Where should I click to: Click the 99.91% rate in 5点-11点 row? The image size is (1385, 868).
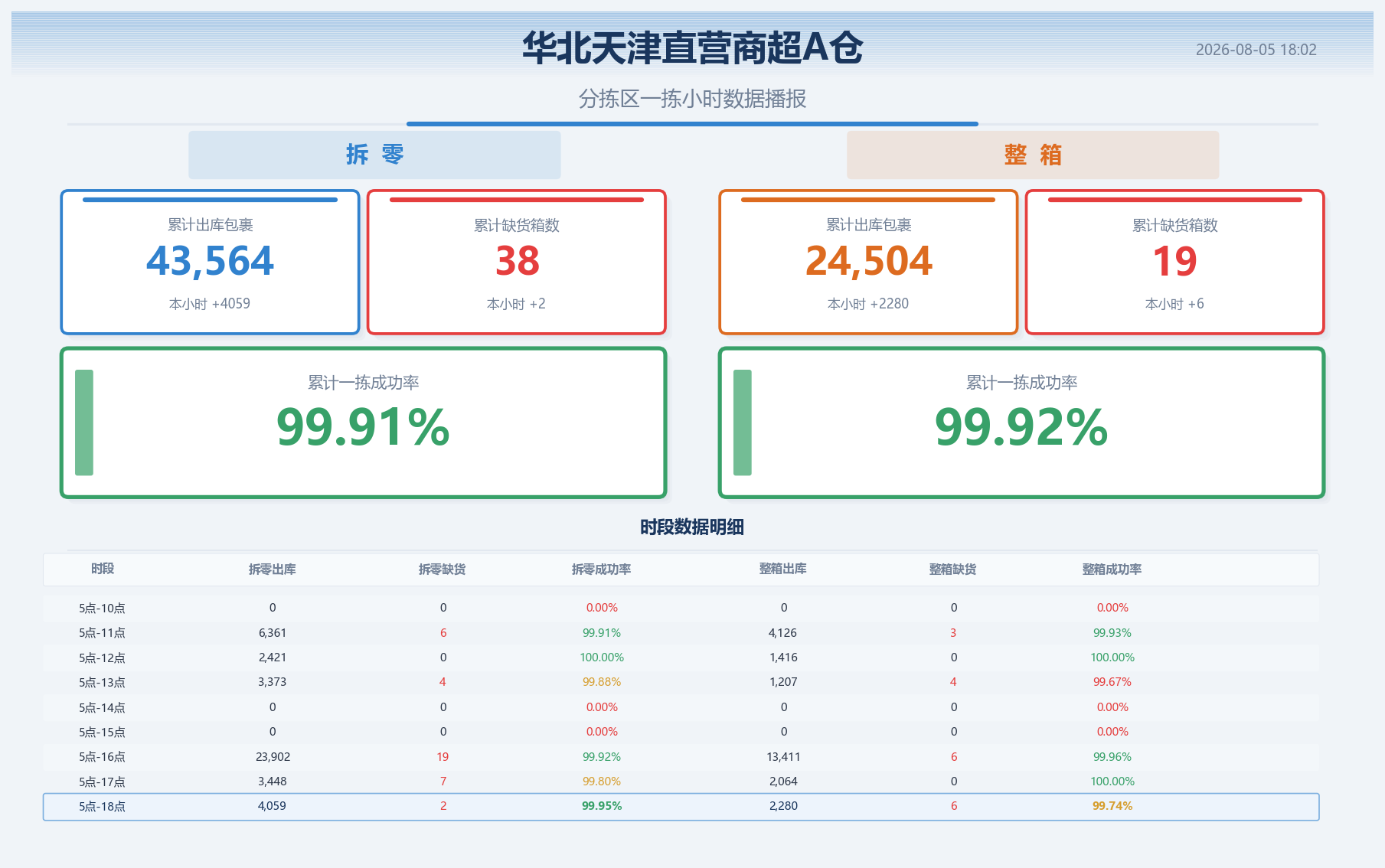pyautogui.click(x=602, y=633)
